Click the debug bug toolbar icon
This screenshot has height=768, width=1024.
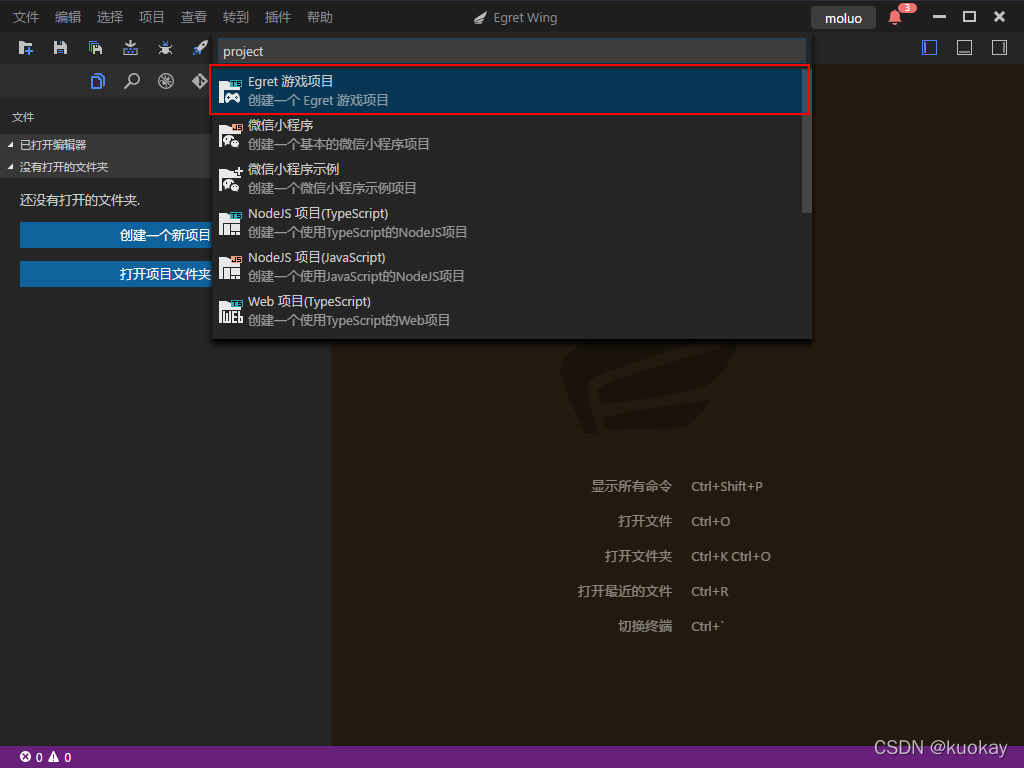click(165, 48)
